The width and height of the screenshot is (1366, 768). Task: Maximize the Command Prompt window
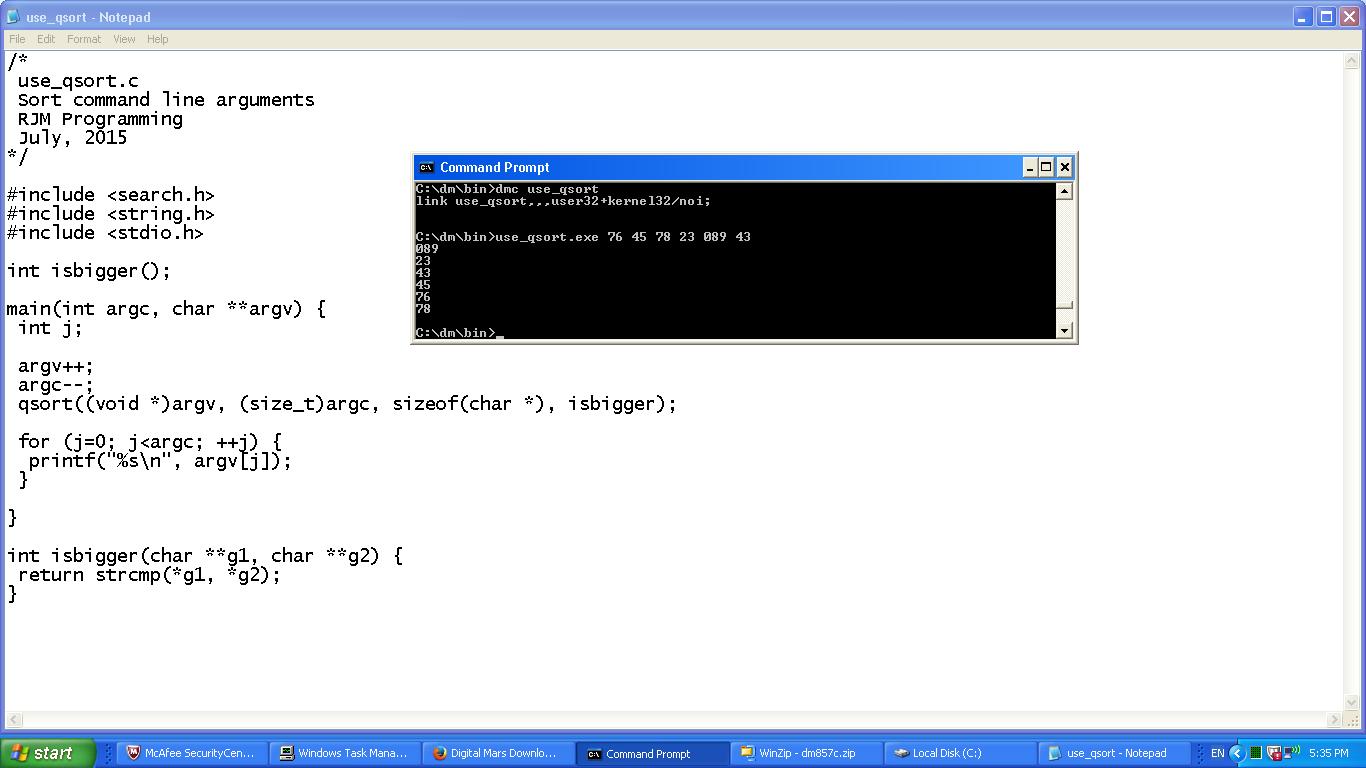tap(1046, 167)
